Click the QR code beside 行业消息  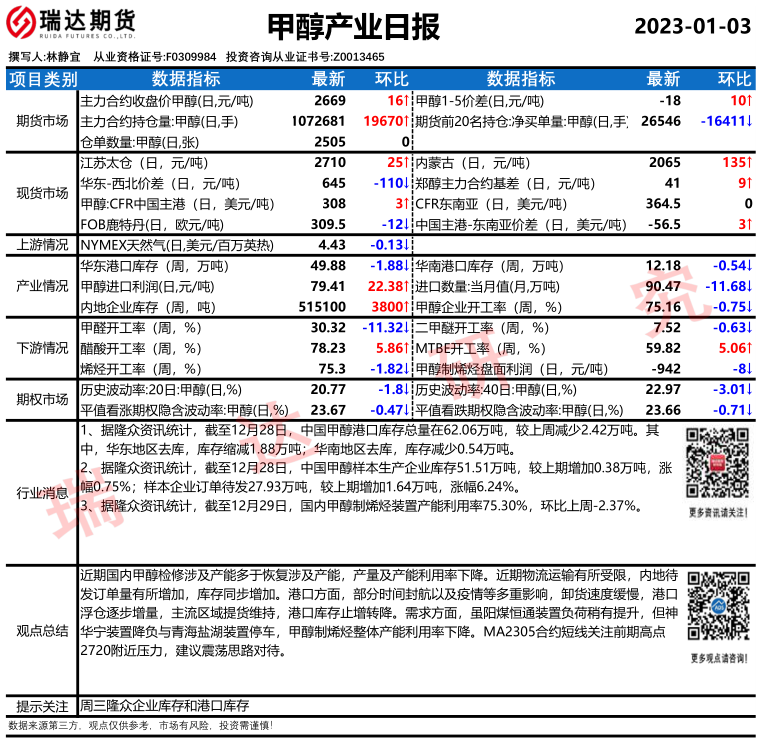pyautogui.click(x=718, y=464)
